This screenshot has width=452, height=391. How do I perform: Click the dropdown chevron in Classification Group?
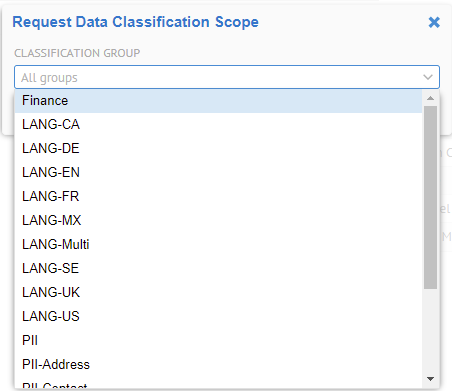click(428, 77)
